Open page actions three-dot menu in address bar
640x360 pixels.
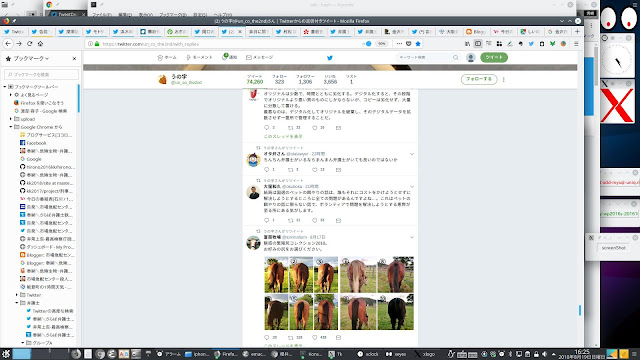[x=399, y=44]
